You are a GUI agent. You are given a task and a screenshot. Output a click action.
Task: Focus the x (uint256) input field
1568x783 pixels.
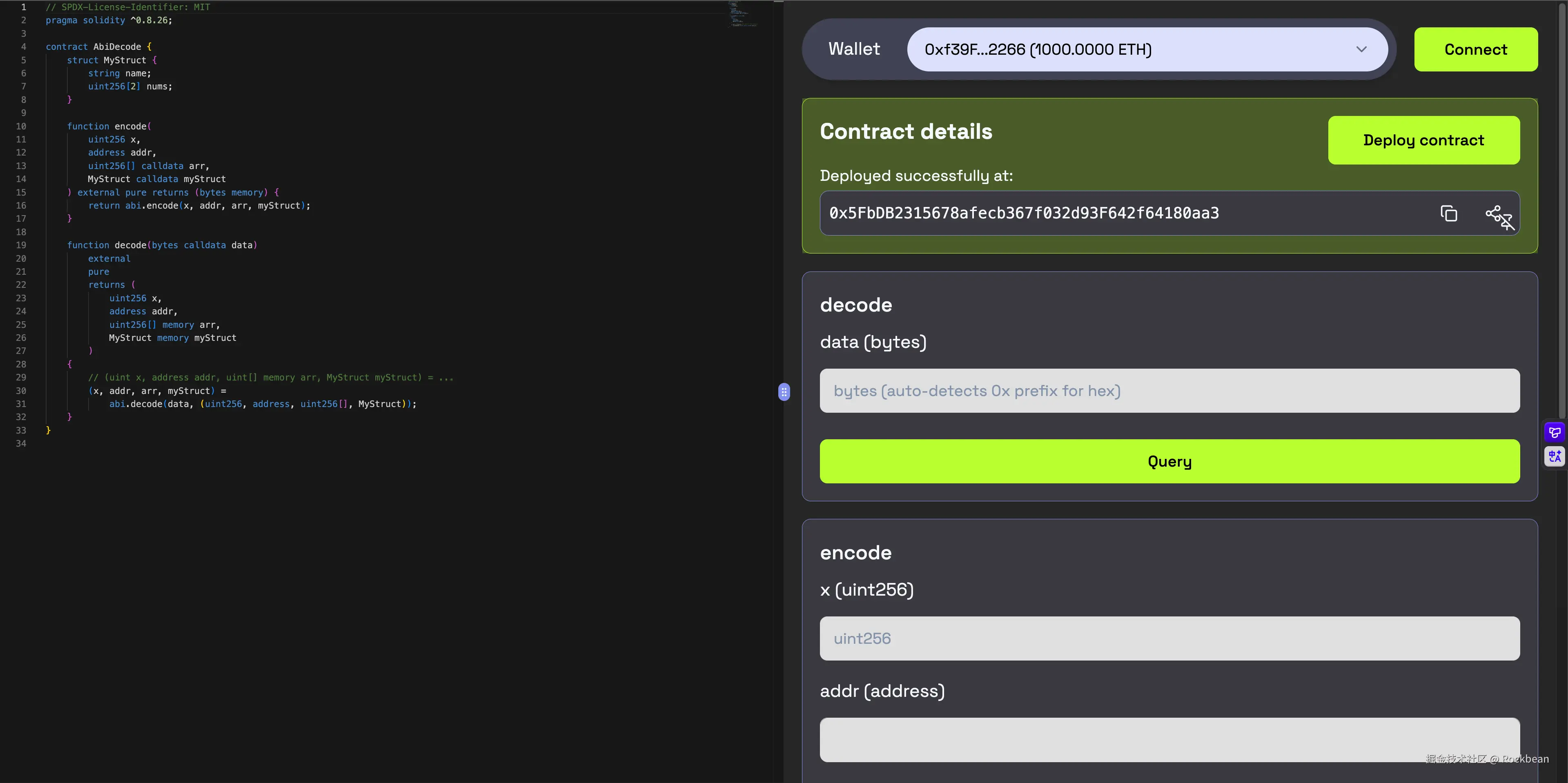pyautogui.click(x=1169, y=638)
